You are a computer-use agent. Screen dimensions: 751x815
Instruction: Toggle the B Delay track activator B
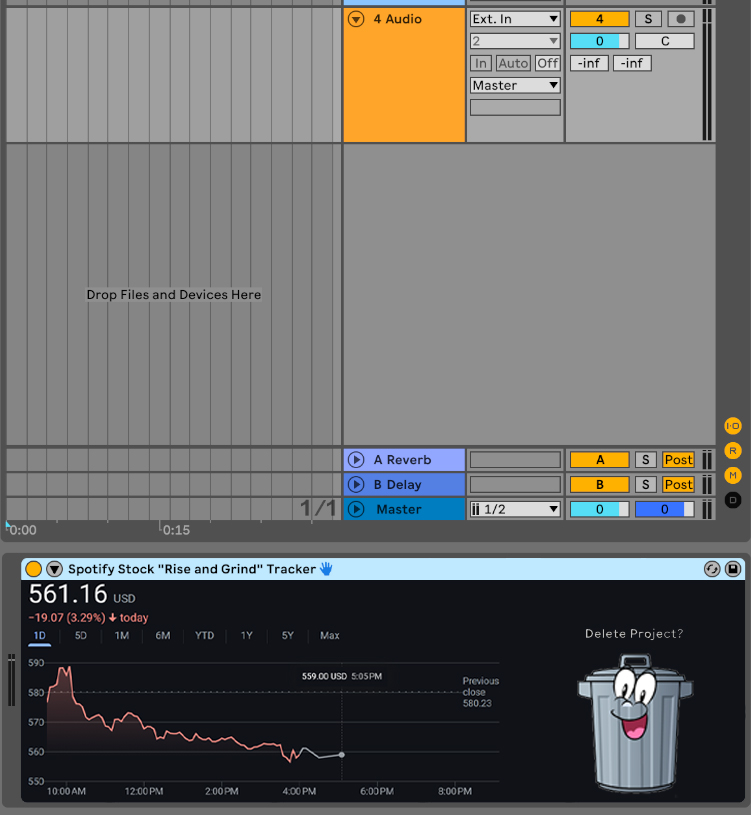click(599, 484)
